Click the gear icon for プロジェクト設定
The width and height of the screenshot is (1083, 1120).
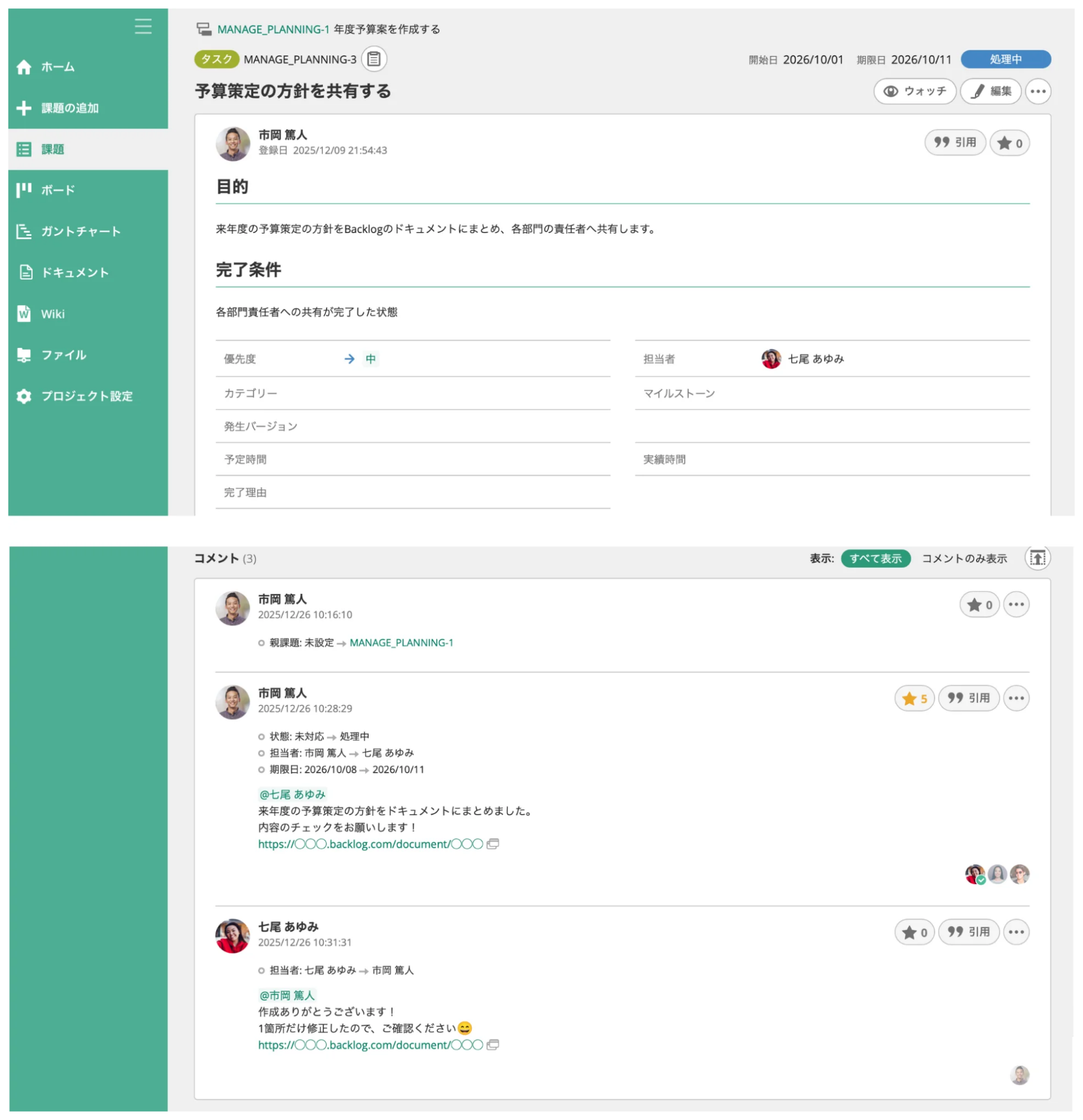[x=24, y=396]
